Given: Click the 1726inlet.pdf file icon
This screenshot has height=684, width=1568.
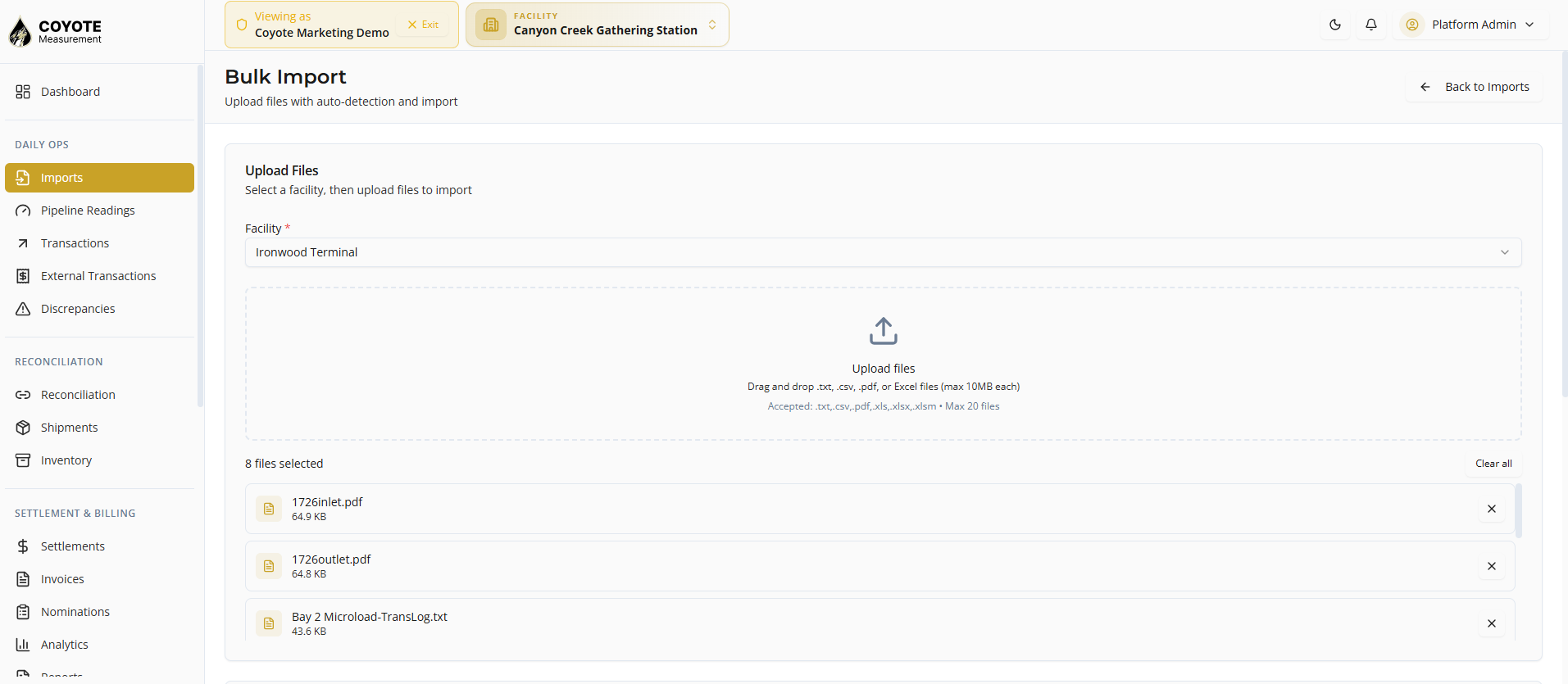Looking at the screenshot, I should point(268,509).
